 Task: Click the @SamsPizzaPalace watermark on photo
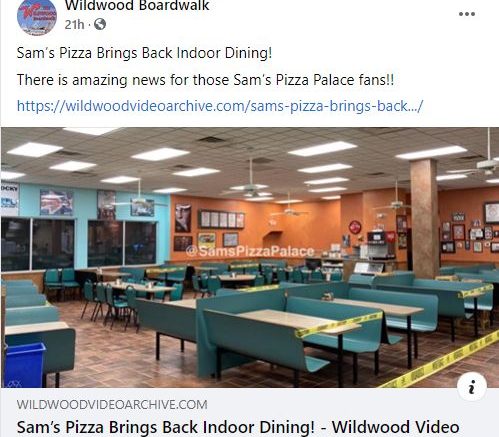point(250,251)
